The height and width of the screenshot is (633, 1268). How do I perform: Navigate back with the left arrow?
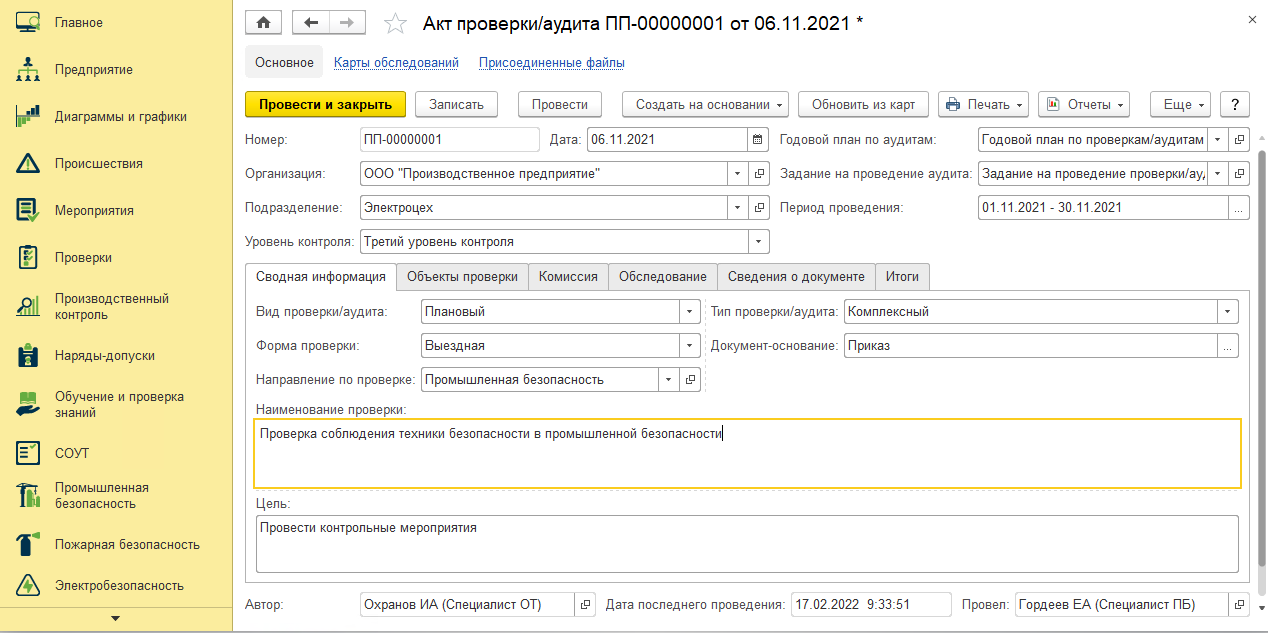[310, 22]
